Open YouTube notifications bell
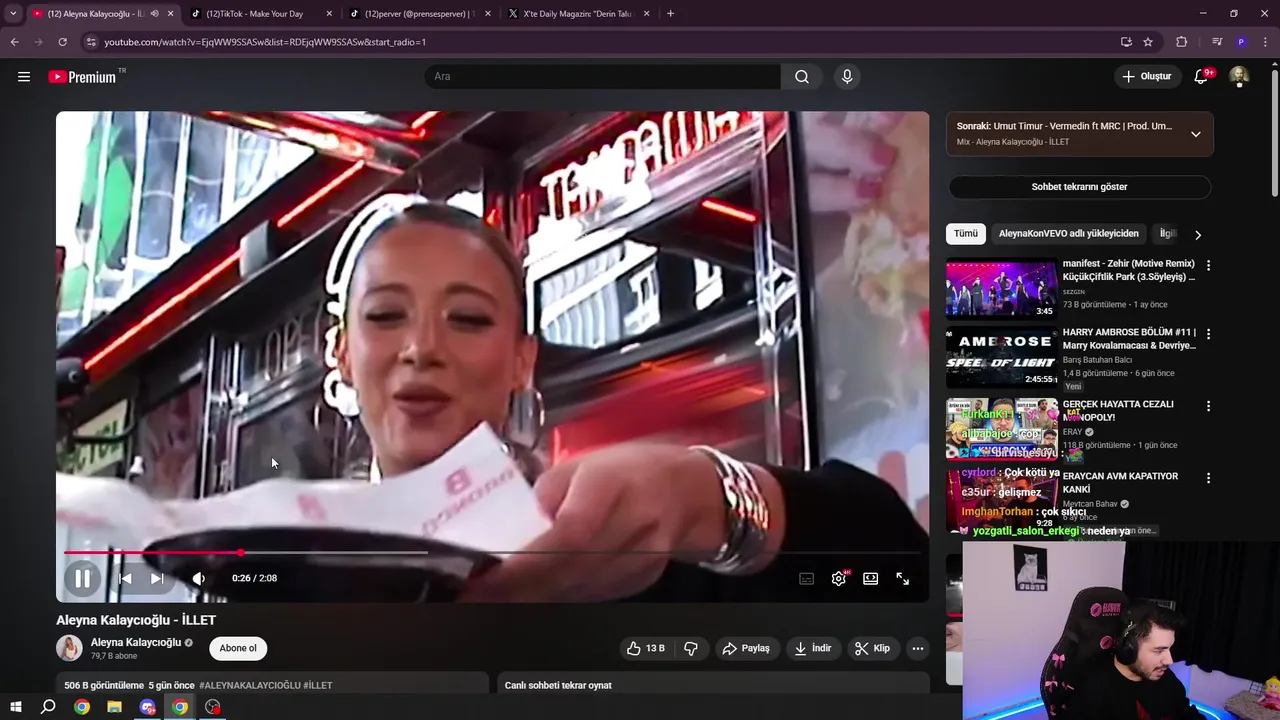 [1202, 76]
